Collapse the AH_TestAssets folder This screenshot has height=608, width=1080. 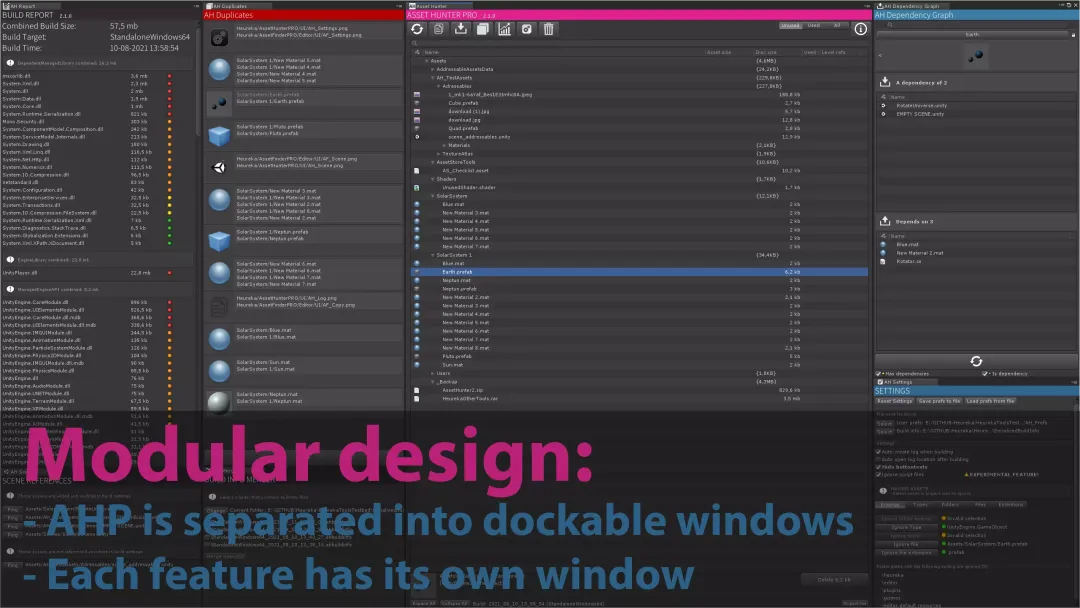(x=433, y=78)
